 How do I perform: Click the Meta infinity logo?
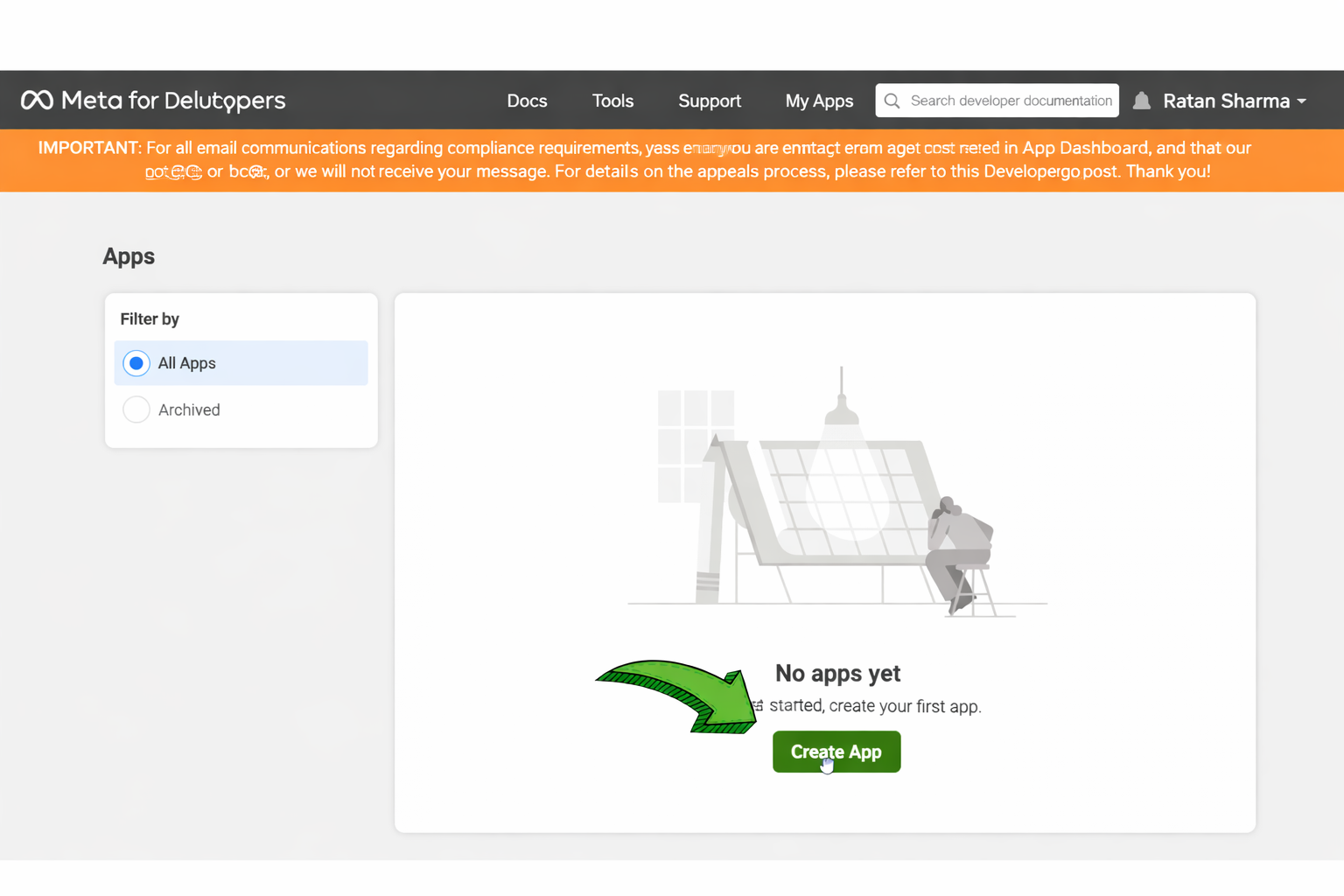point(37,101)
